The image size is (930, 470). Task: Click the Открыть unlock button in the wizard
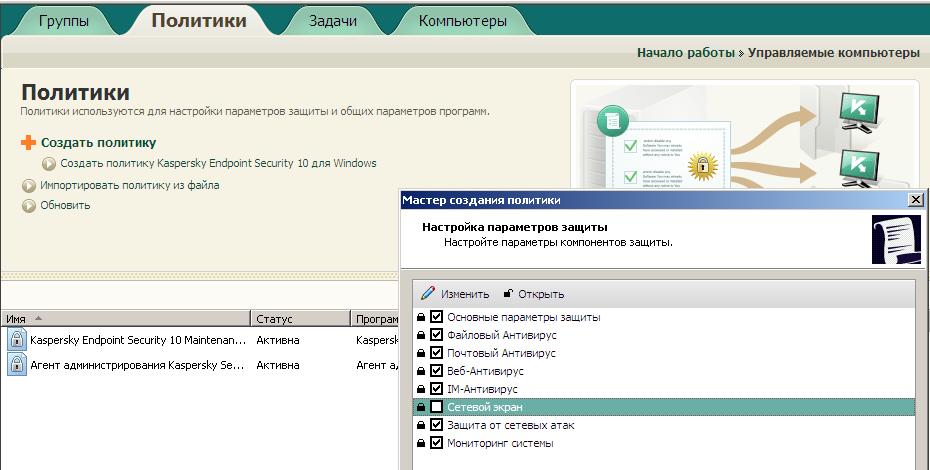533,294
